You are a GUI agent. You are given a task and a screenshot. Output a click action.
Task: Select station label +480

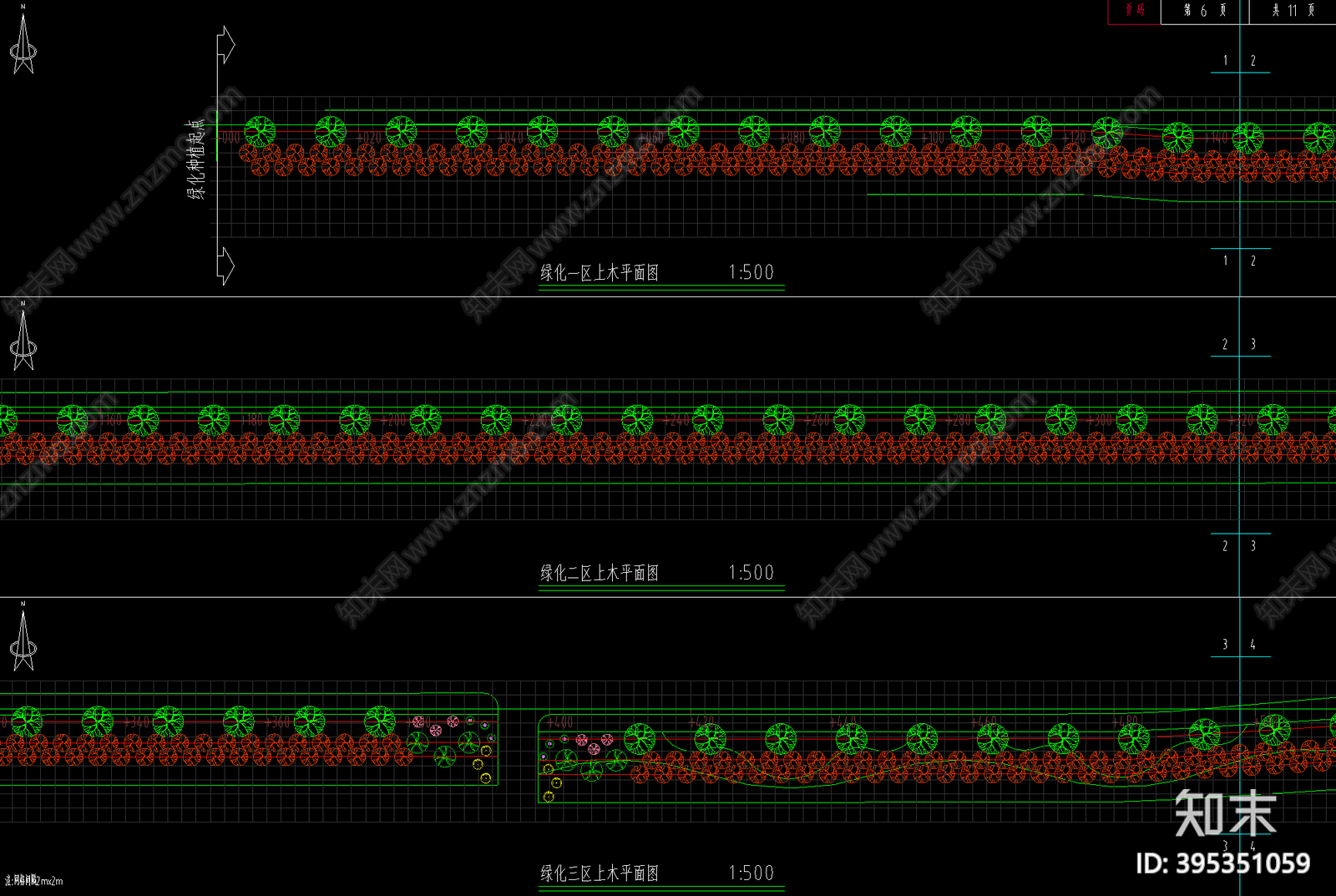pyautogui.click(x=1124, y=721)
